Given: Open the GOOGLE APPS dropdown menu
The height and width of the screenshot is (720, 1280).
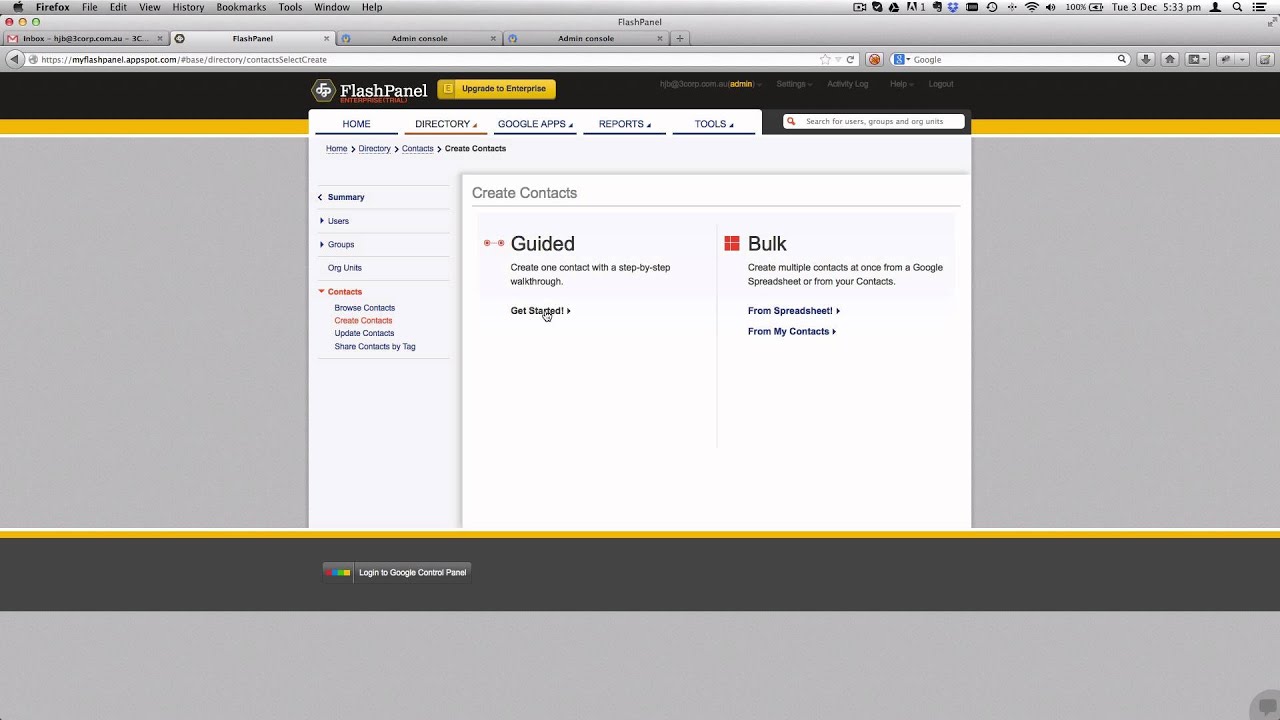Looking at the screenshot, I should point(535,124).
